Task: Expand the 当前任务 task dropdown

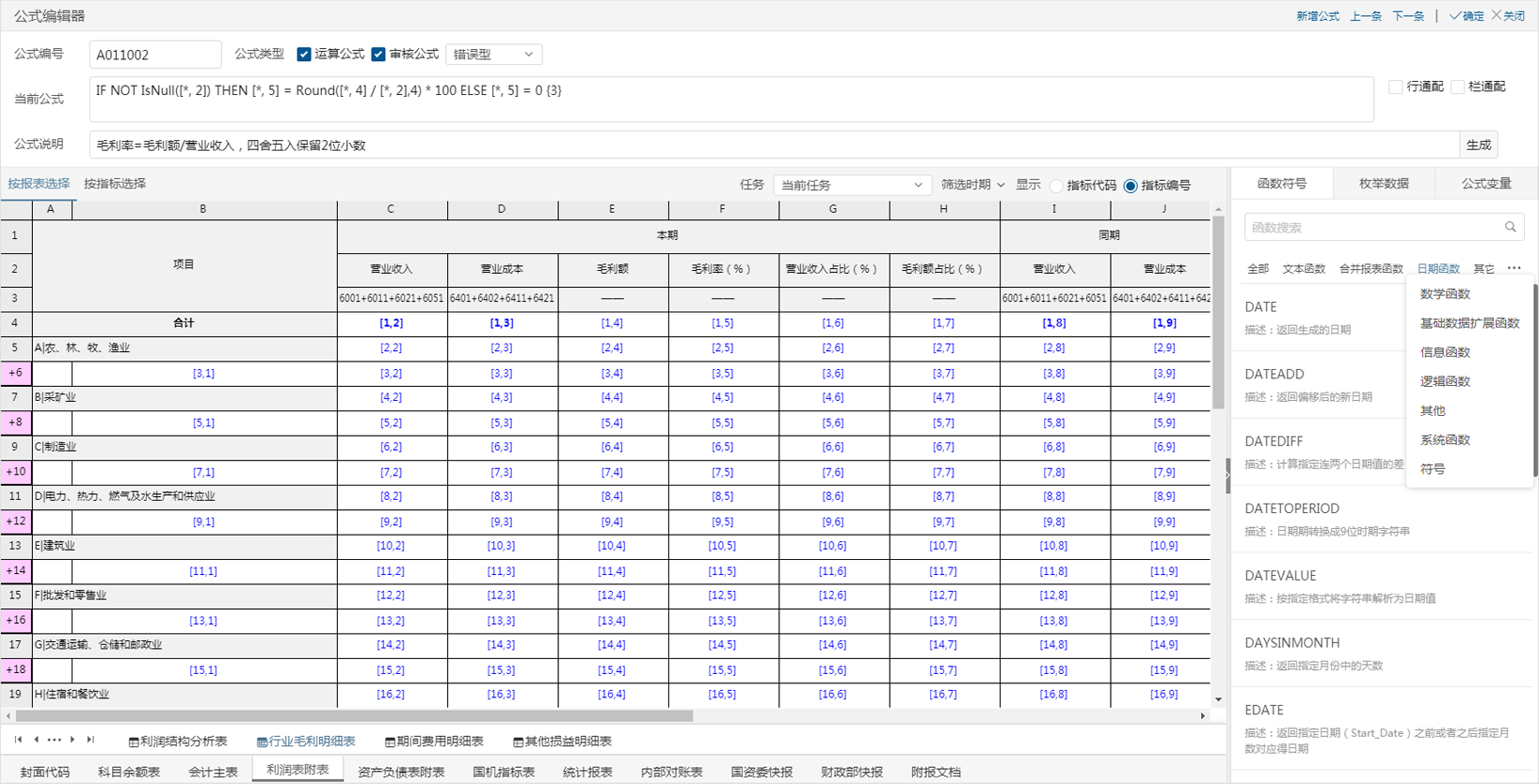Action: point(852,185)
